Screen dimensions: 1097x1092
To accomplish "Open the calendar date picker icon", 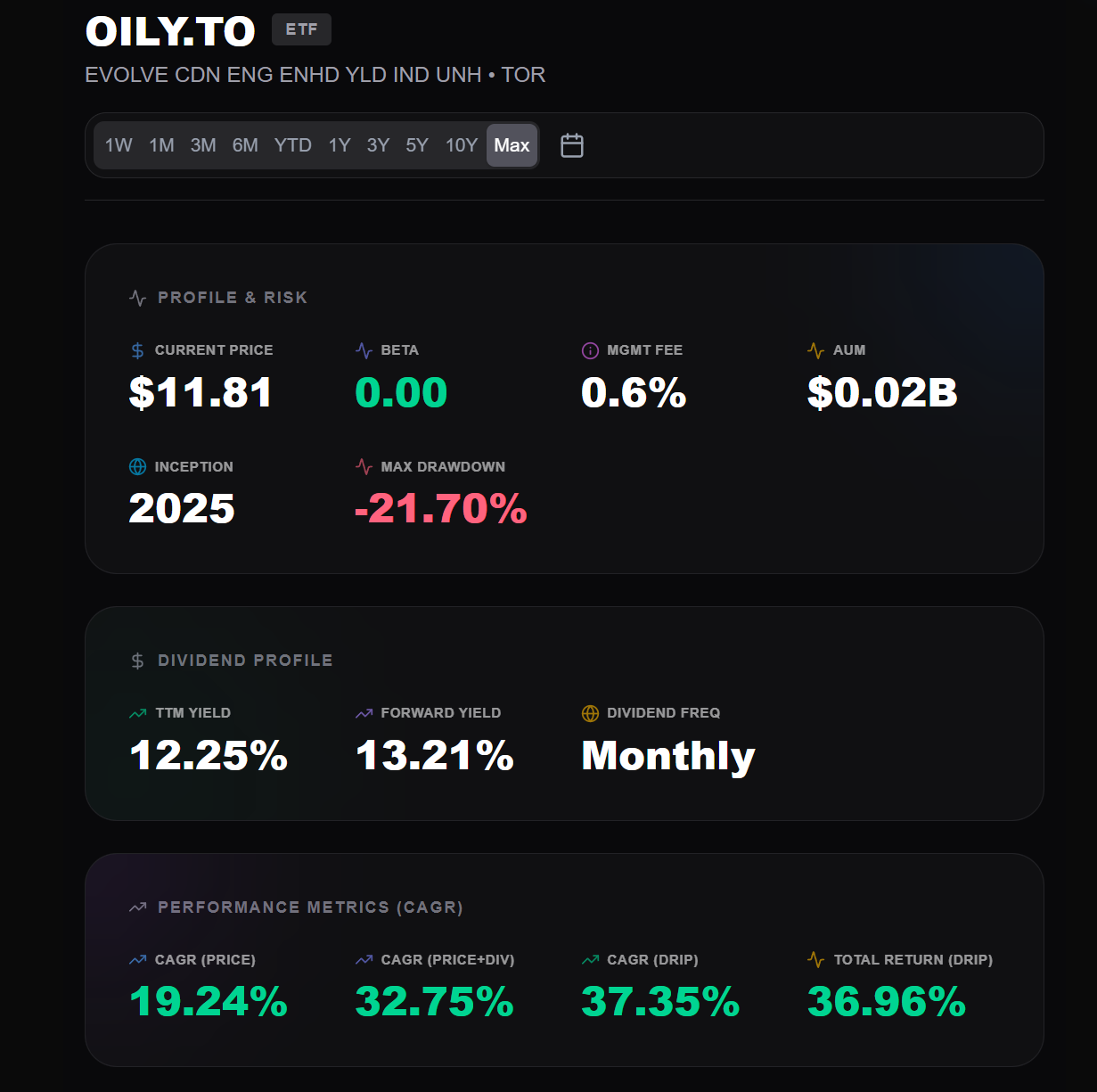I will pos(572,145).
